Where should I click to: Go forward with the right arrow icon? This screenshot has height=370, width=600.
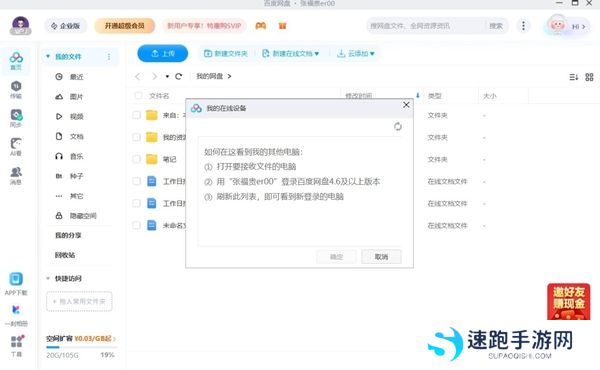154,76
